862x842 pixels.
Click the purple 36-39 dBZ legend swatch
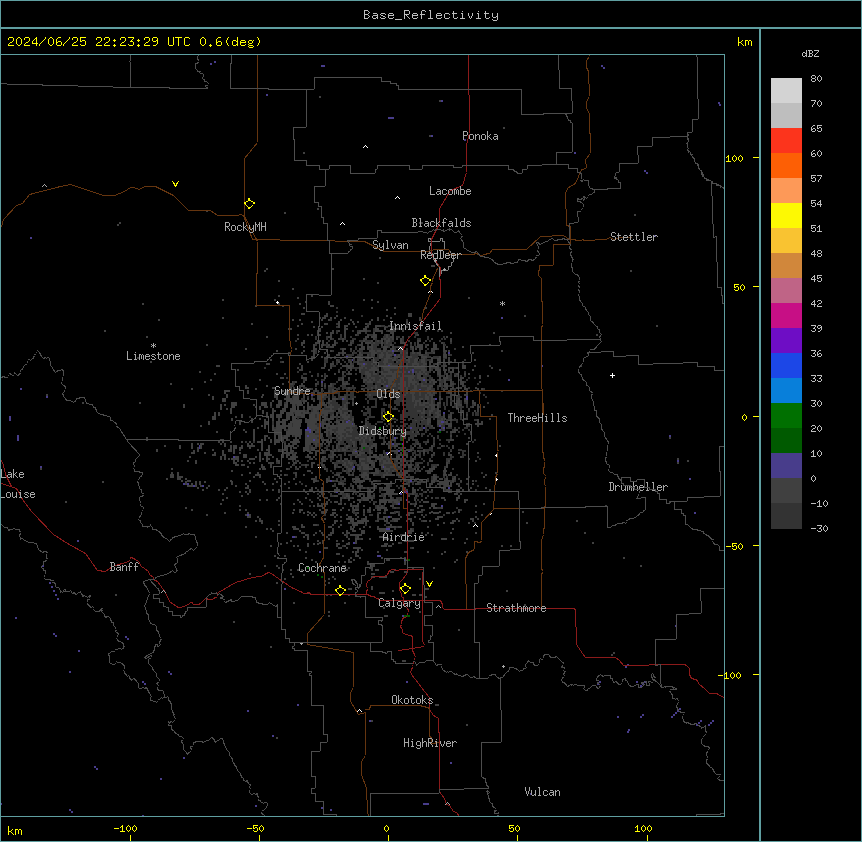point(786,340)
